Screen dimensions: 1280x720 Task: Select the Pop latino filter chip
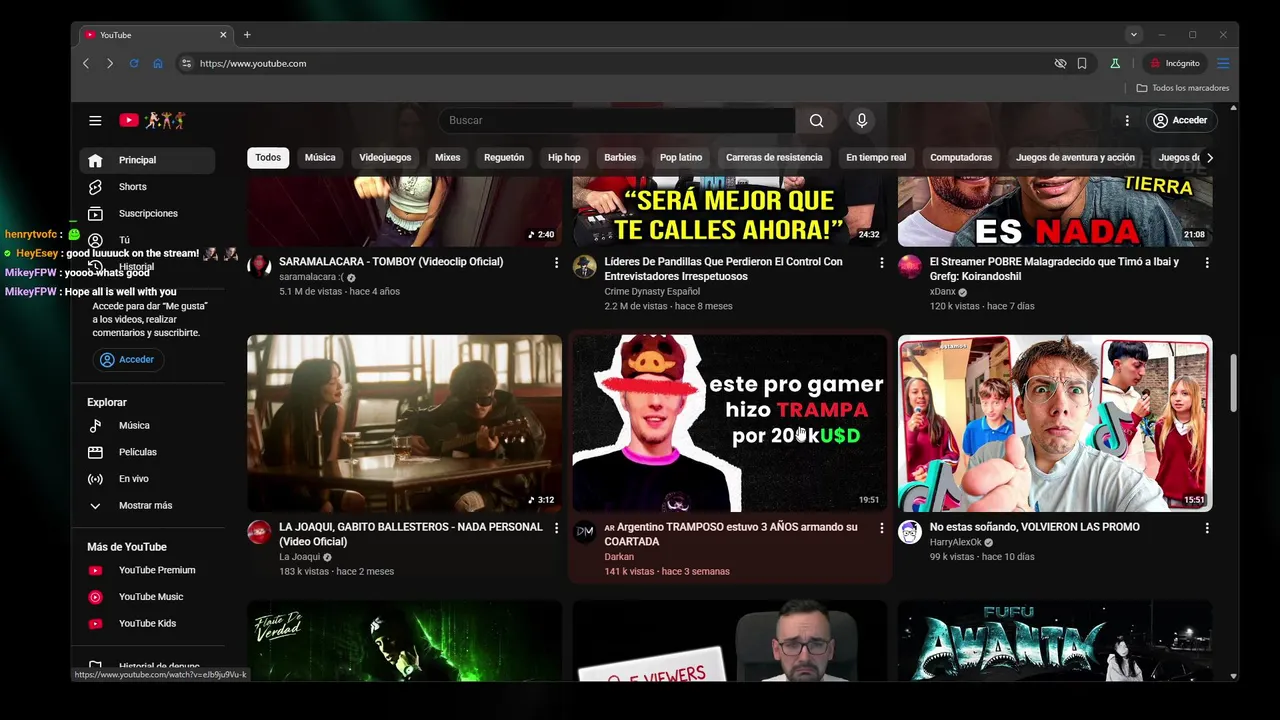tap(681, 157)
